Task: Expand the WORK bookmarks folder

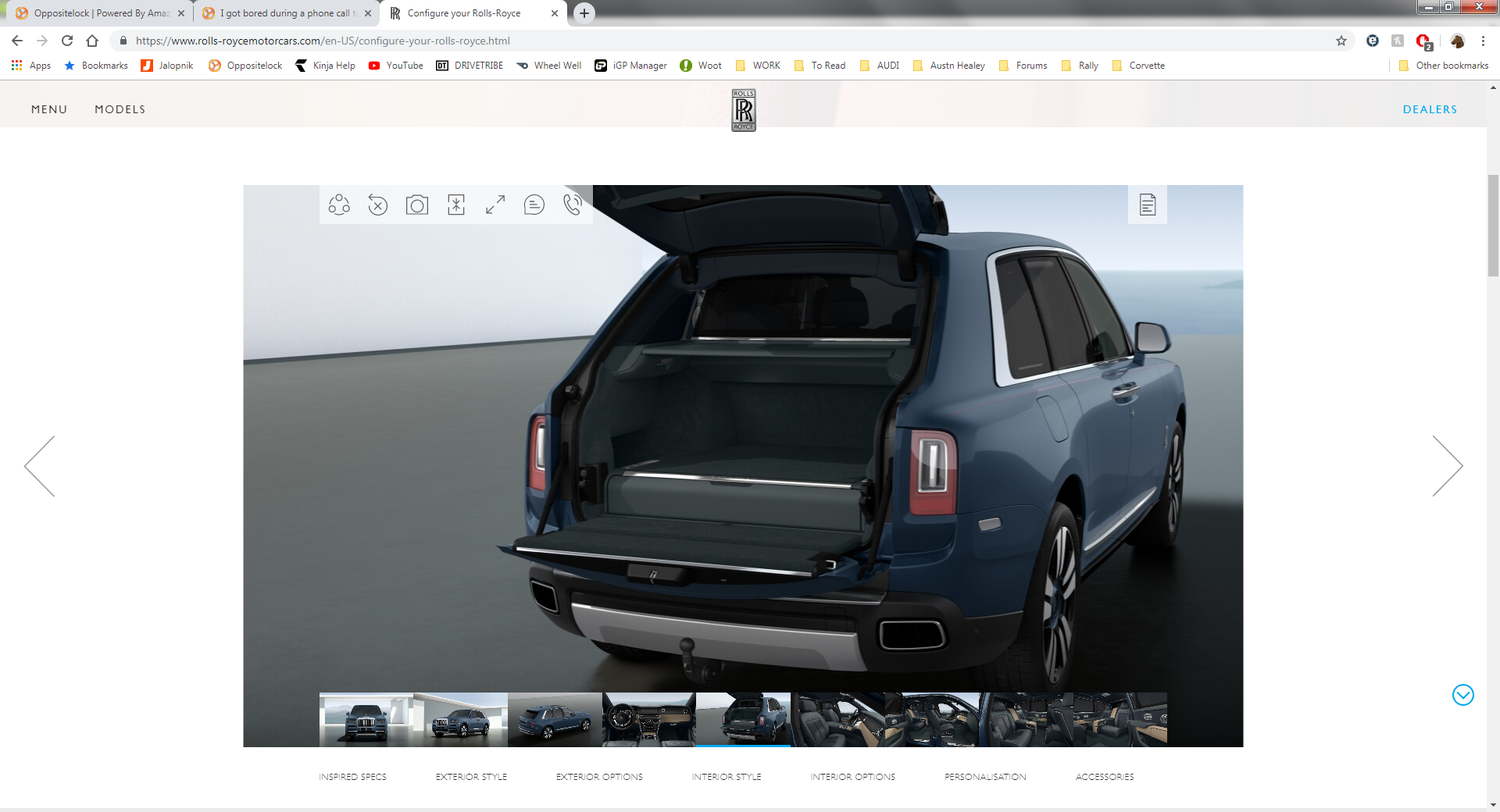Action: 758,66
